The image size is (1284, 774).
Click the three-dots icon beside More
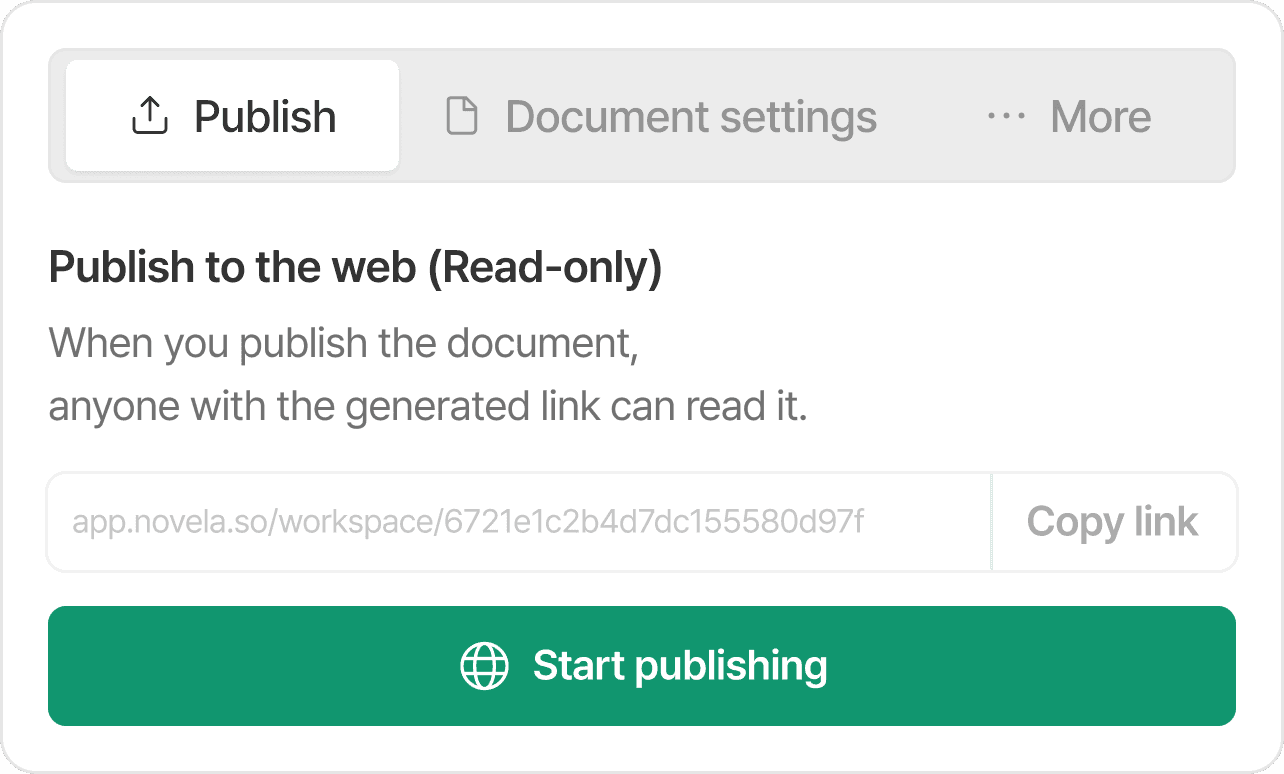[1006, 116]
